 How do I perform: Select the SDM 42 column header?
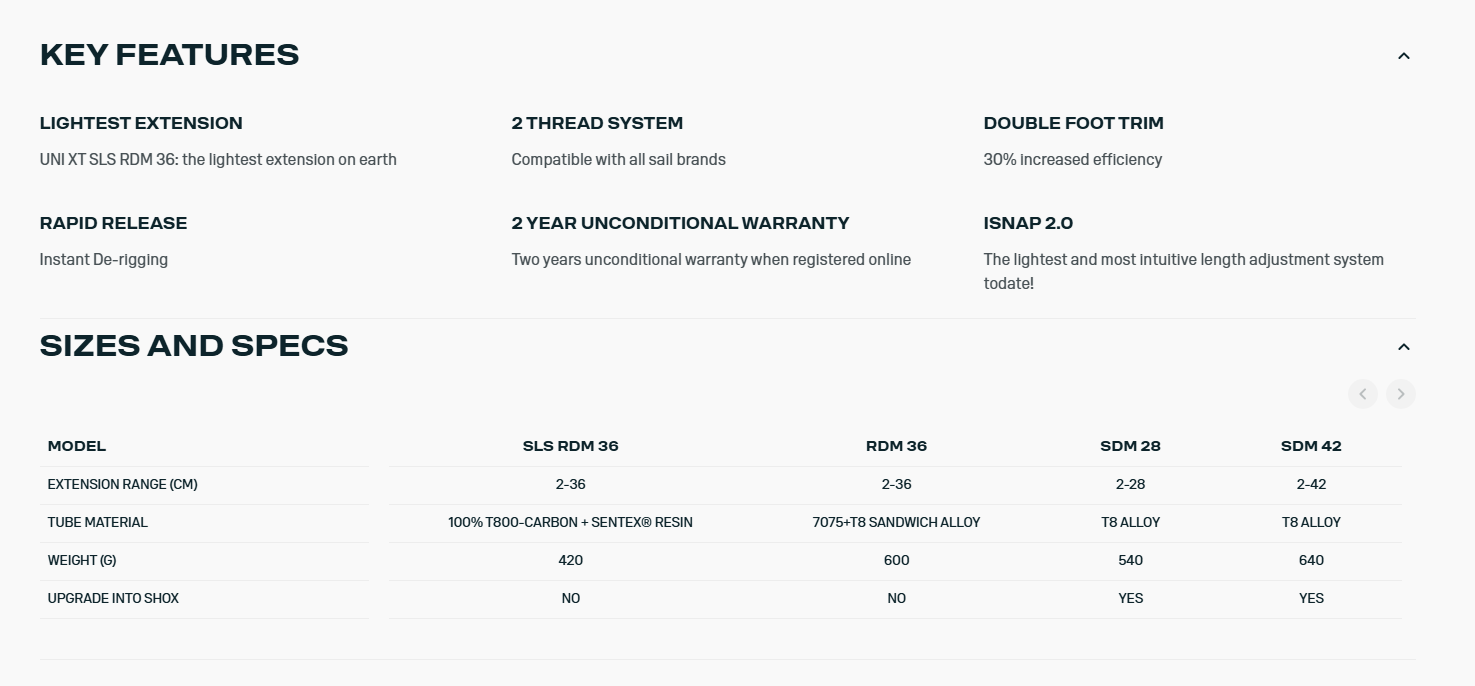tap(1310, 446)
